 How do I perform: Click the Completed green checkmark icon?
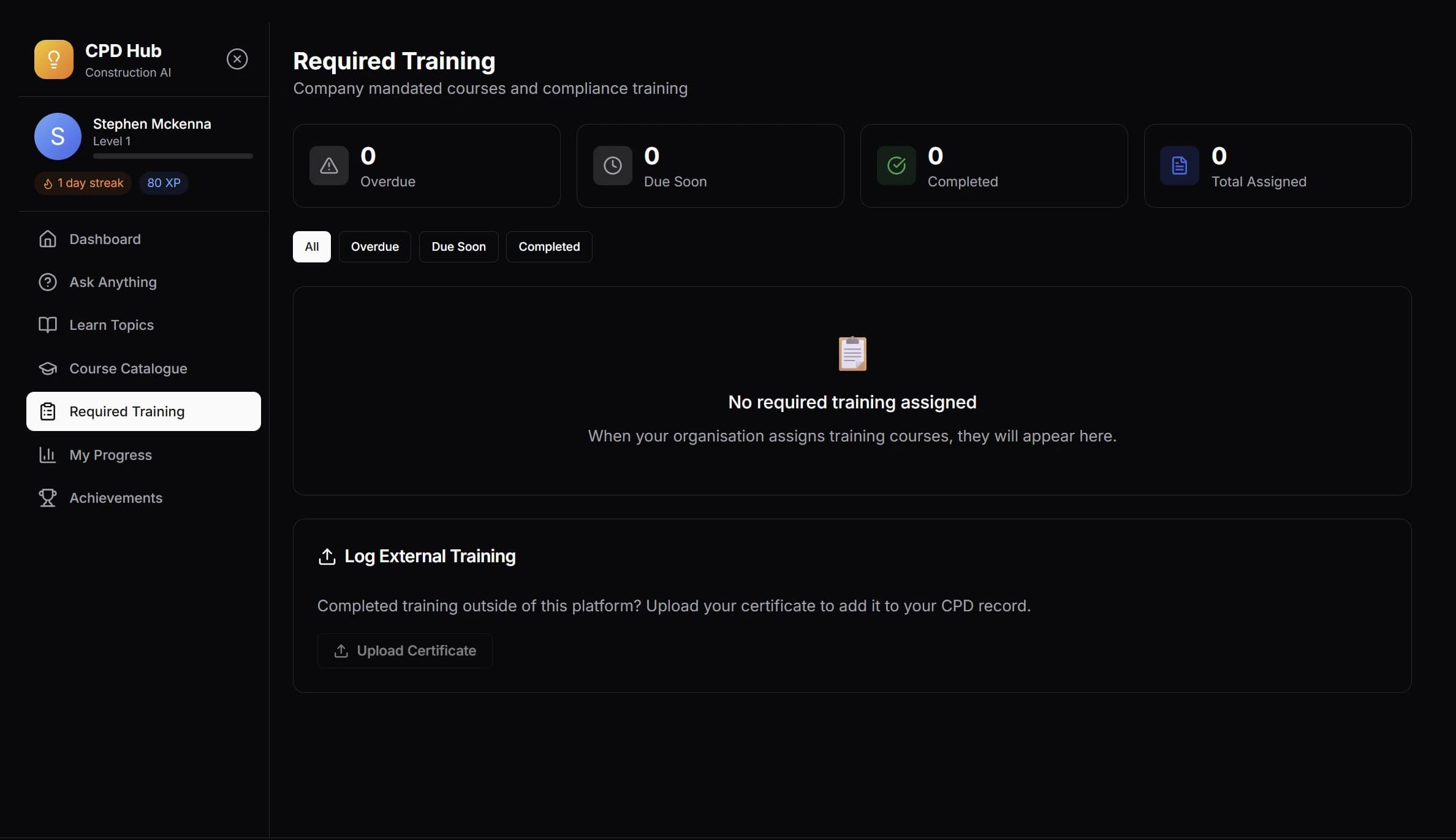(895, 166)
